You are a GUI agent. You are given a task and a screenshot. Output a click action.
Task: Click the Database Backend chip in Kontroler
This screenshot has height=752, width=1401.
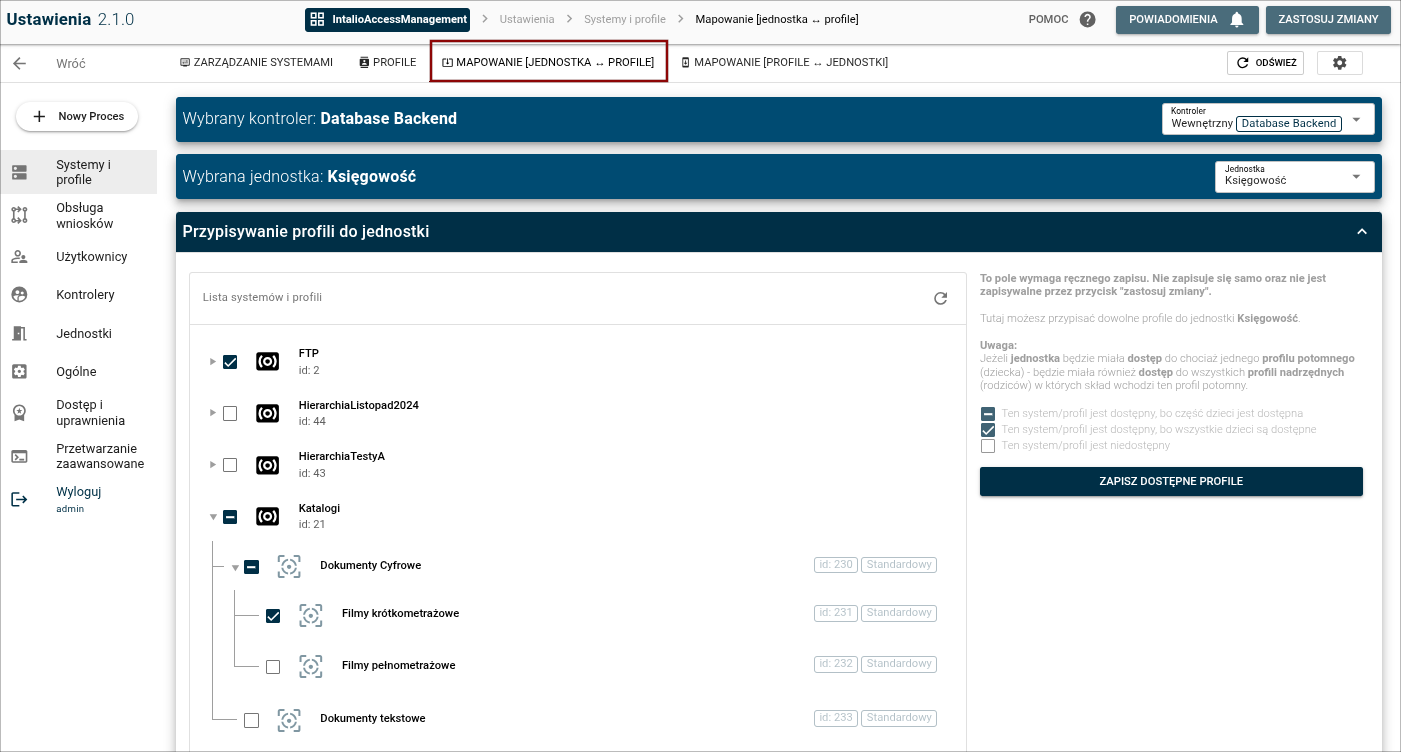click(1289, 124)
